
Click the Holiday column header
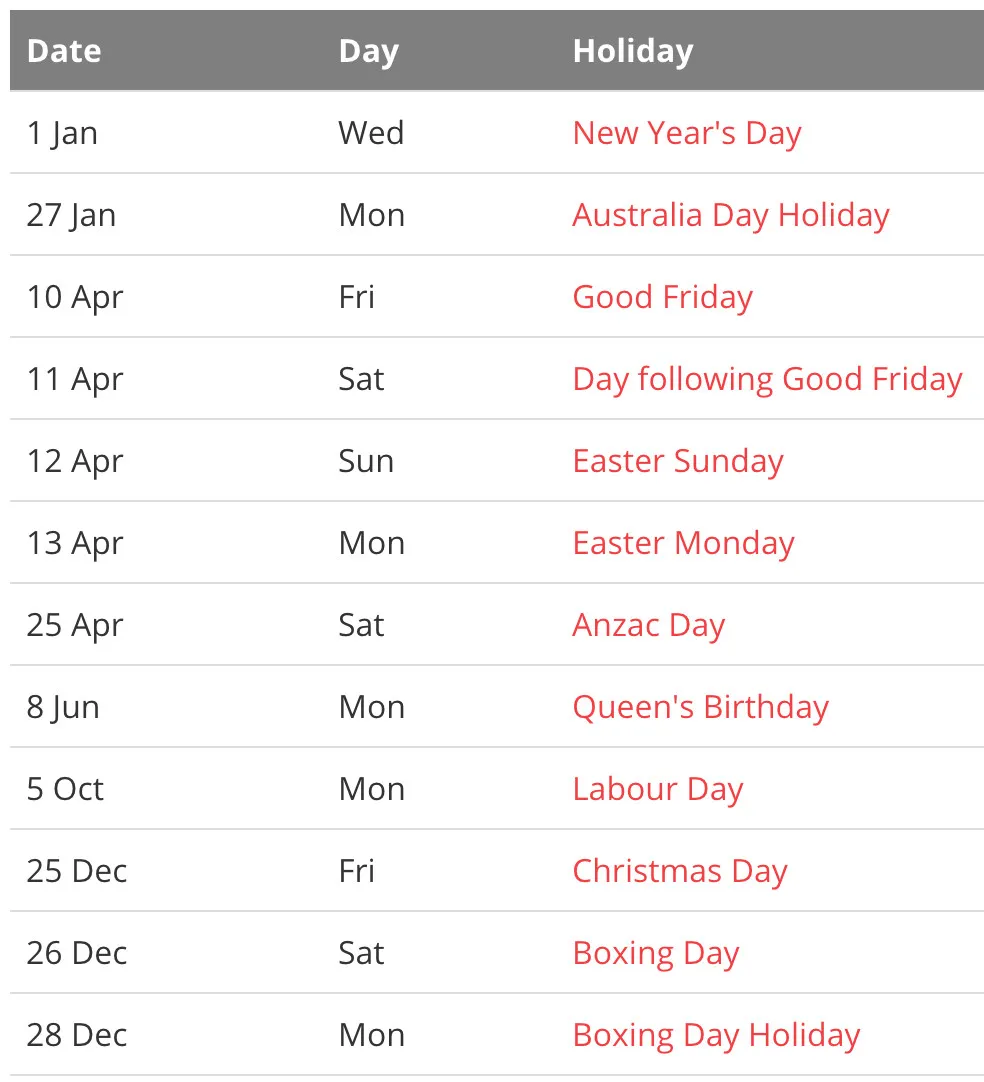point(632,51)
